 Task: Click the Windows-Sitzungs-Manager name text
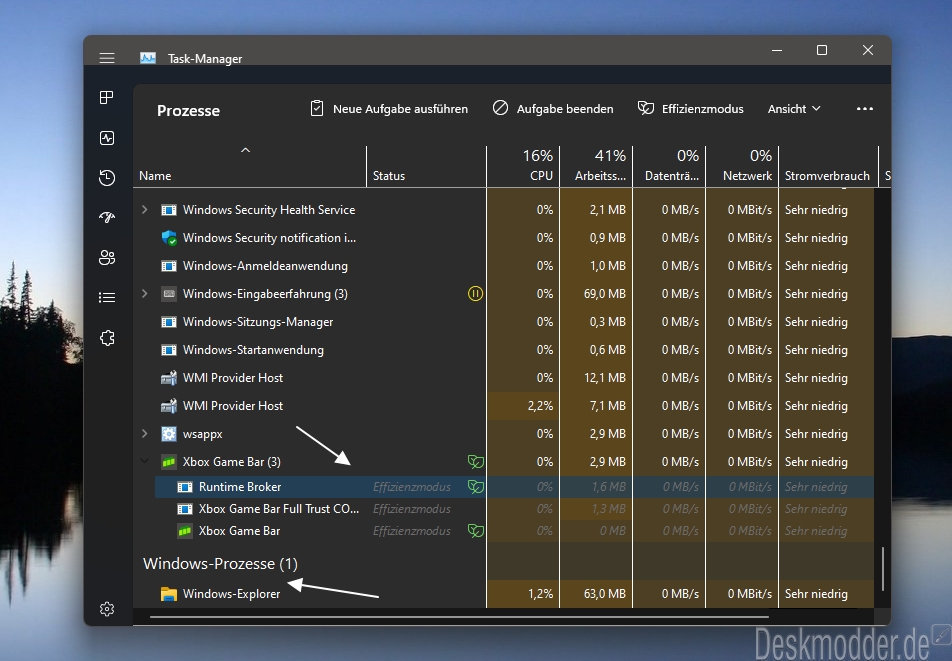point(258,322)
